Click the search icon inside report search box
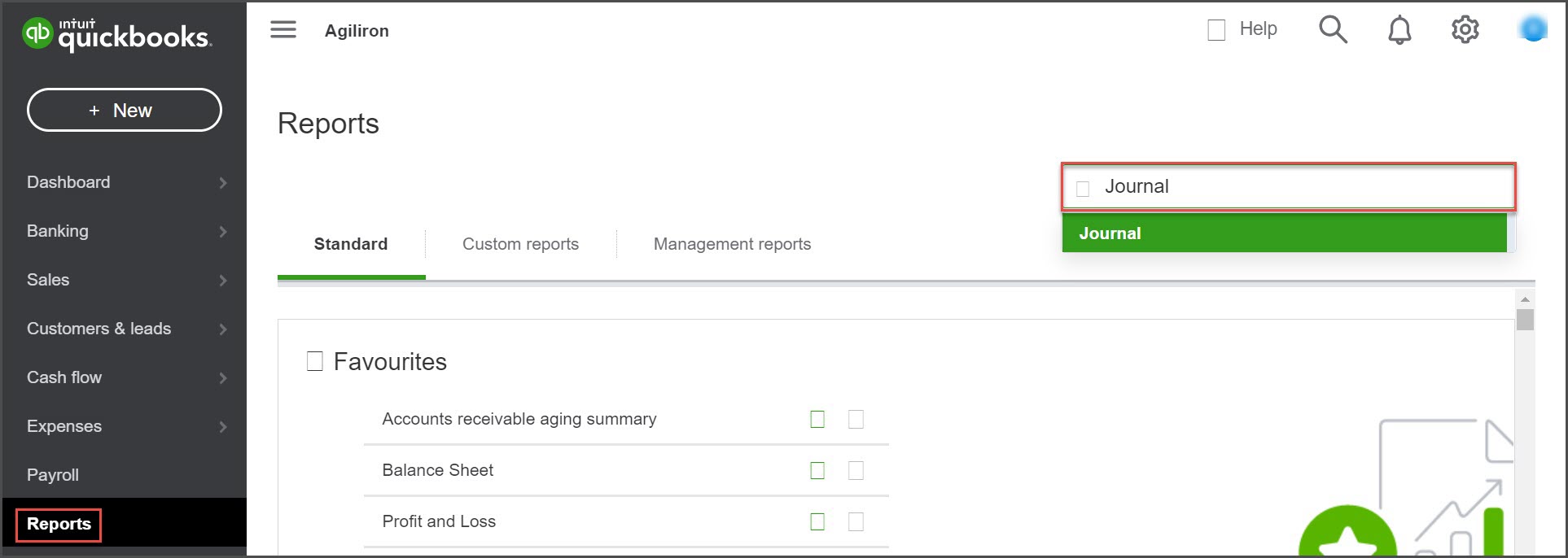 coord(1083,189)
